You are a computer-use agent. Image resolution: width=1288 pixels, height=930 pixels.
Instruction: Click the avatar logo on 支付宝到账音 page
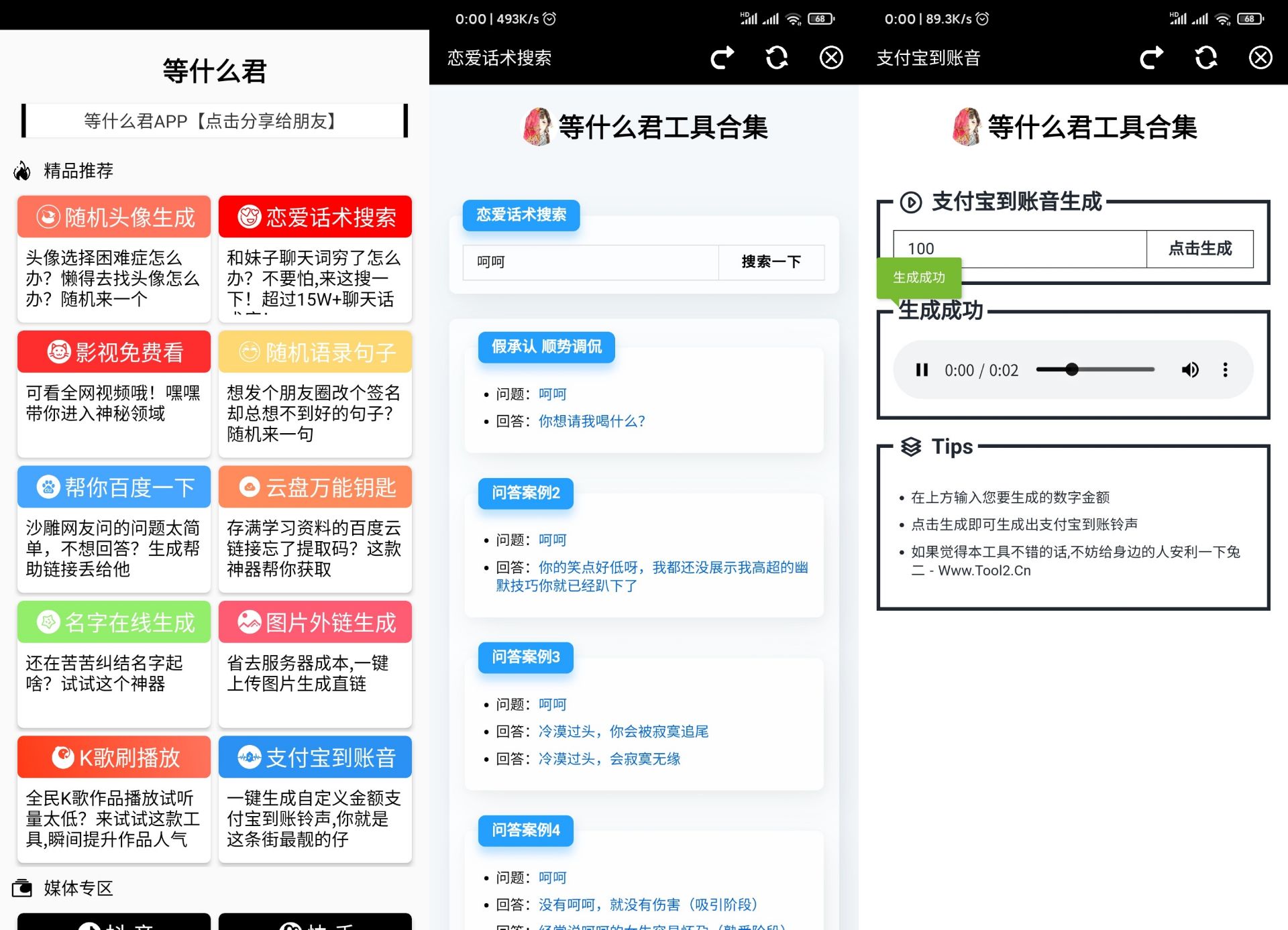pos(967,127)
